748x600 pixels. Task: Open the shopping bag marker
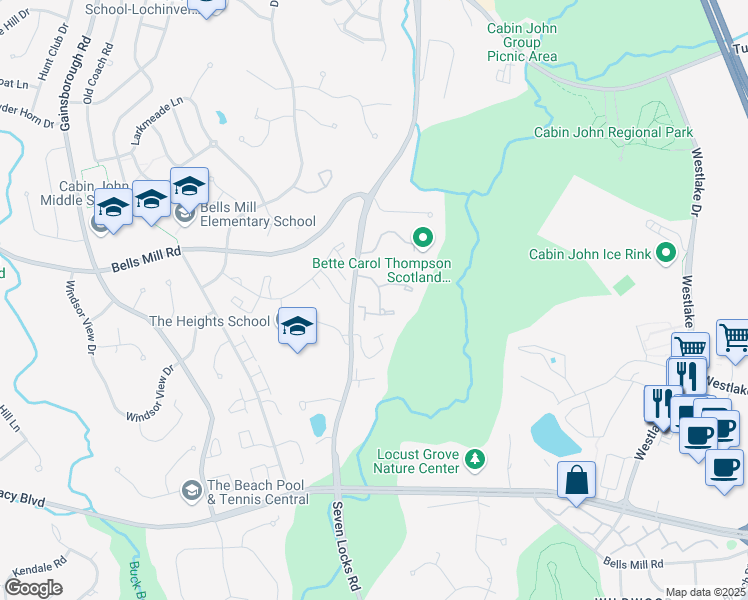coord(576,483)
